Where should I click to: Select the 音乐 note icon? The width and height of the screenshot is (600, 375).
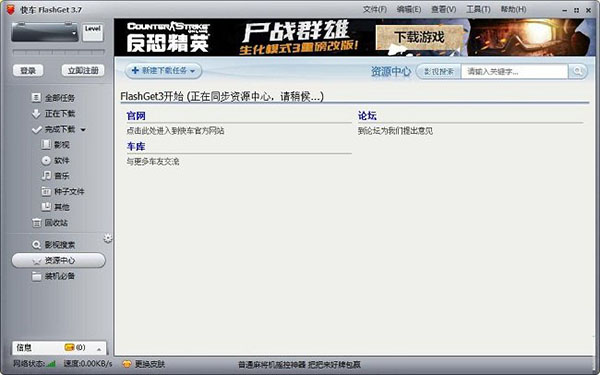pyautogui.click(x=46, y=176)
